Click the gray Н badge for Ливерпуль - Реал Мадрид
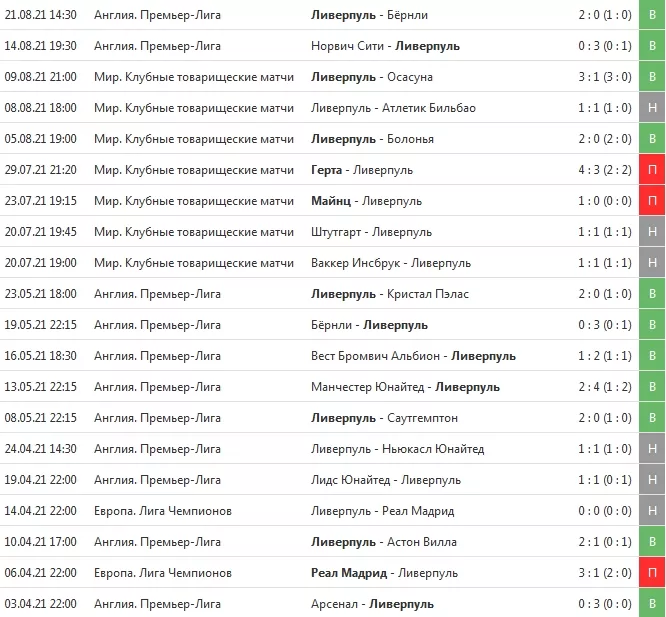Viewport: 666px width, 617px height. tap(652, 511)
